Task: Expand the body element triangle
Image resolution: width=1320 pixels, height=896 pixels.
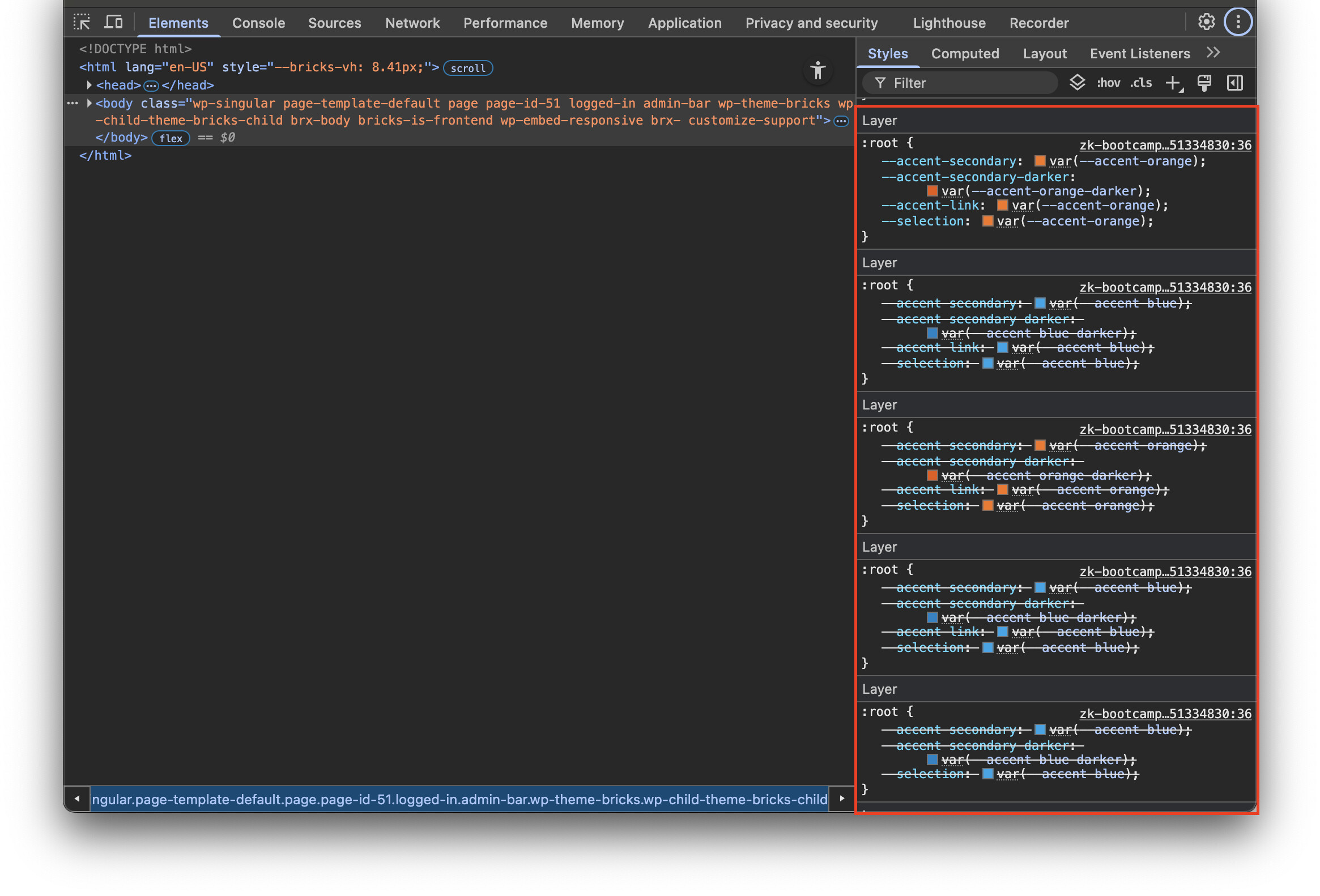Action: (x=89, y=103)
